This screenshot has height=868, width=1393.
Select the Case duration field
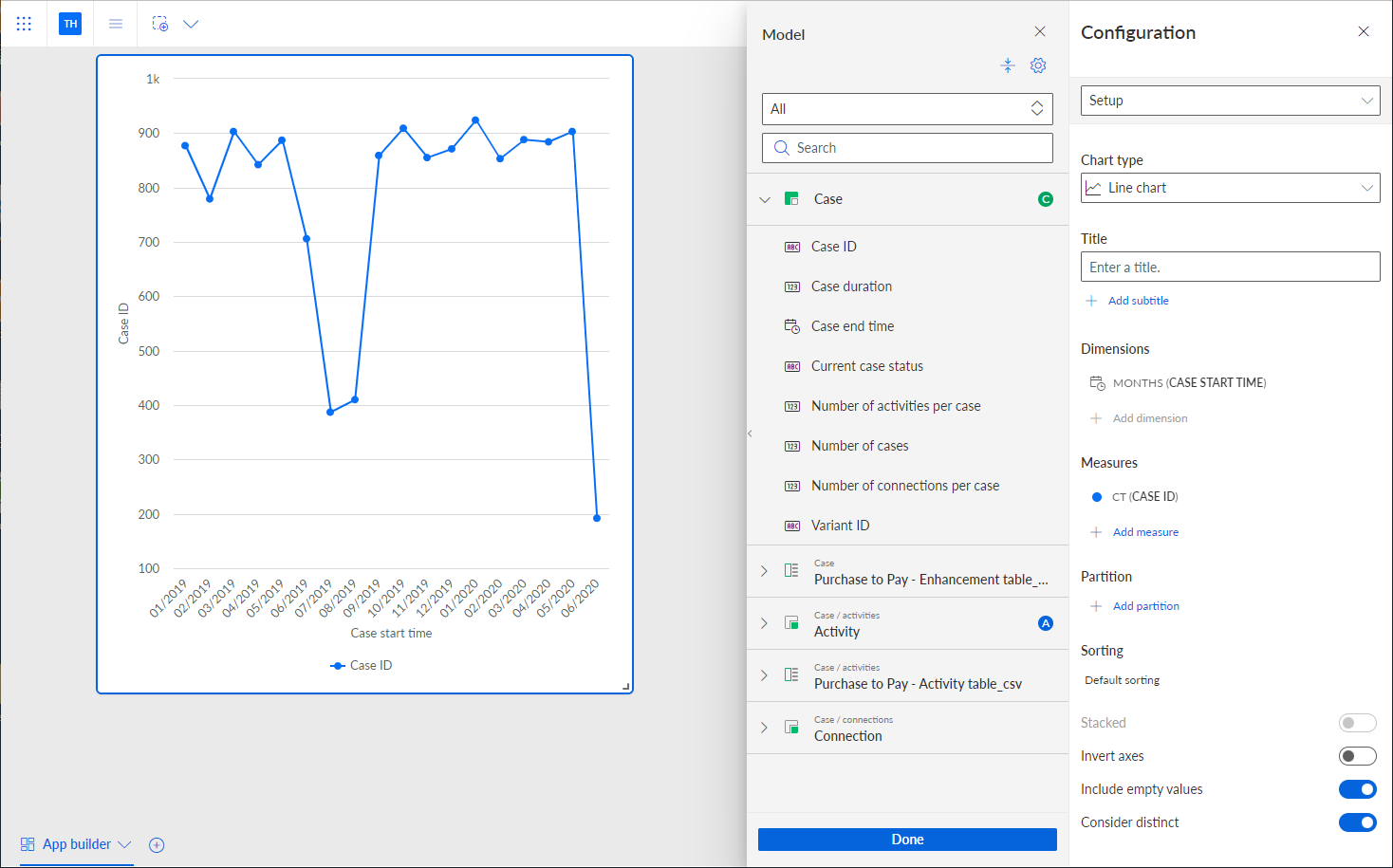click(851, 286)
